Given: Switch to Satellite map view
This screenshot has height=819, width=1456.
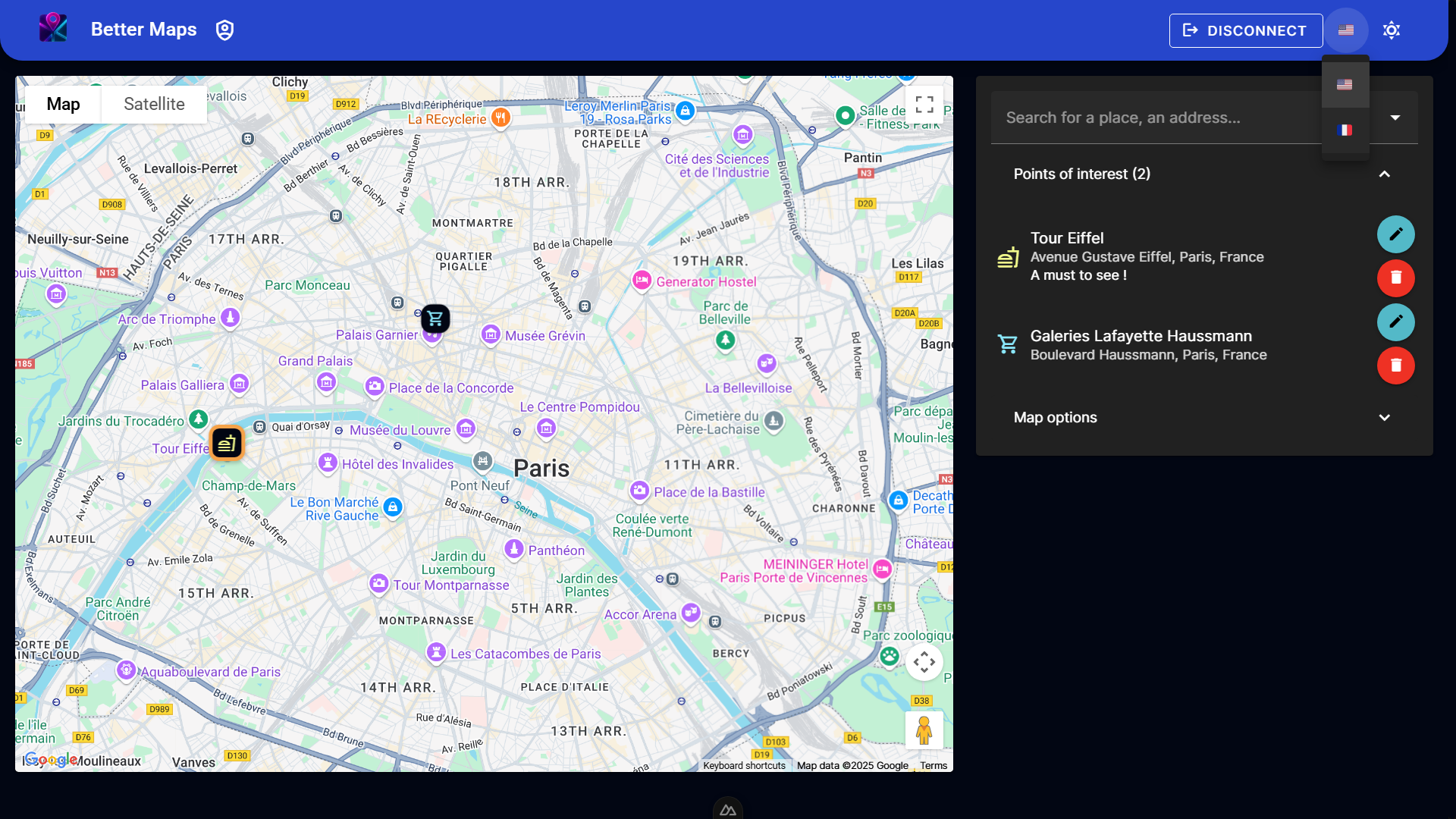Looking at the screenshot, I should 154,105.
